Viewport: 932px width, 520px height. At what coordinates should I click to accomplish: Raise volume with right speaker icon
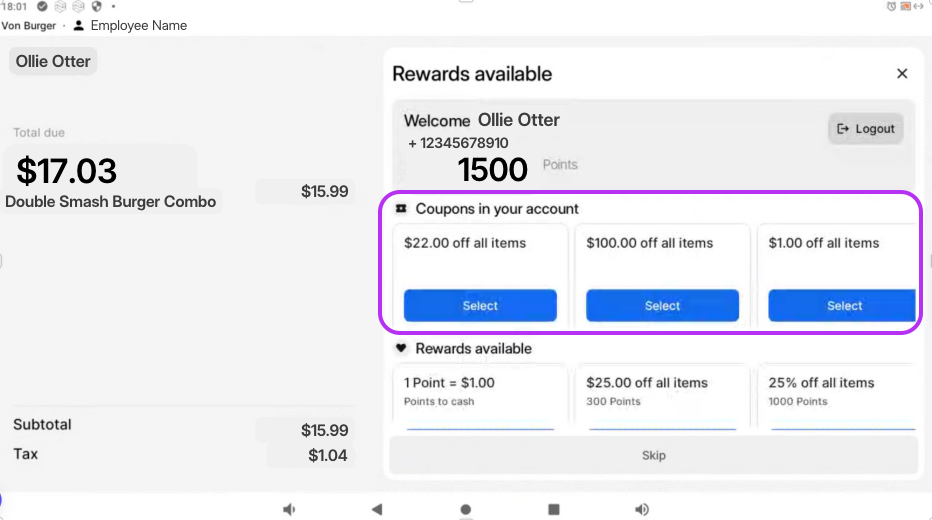point(642,509)
